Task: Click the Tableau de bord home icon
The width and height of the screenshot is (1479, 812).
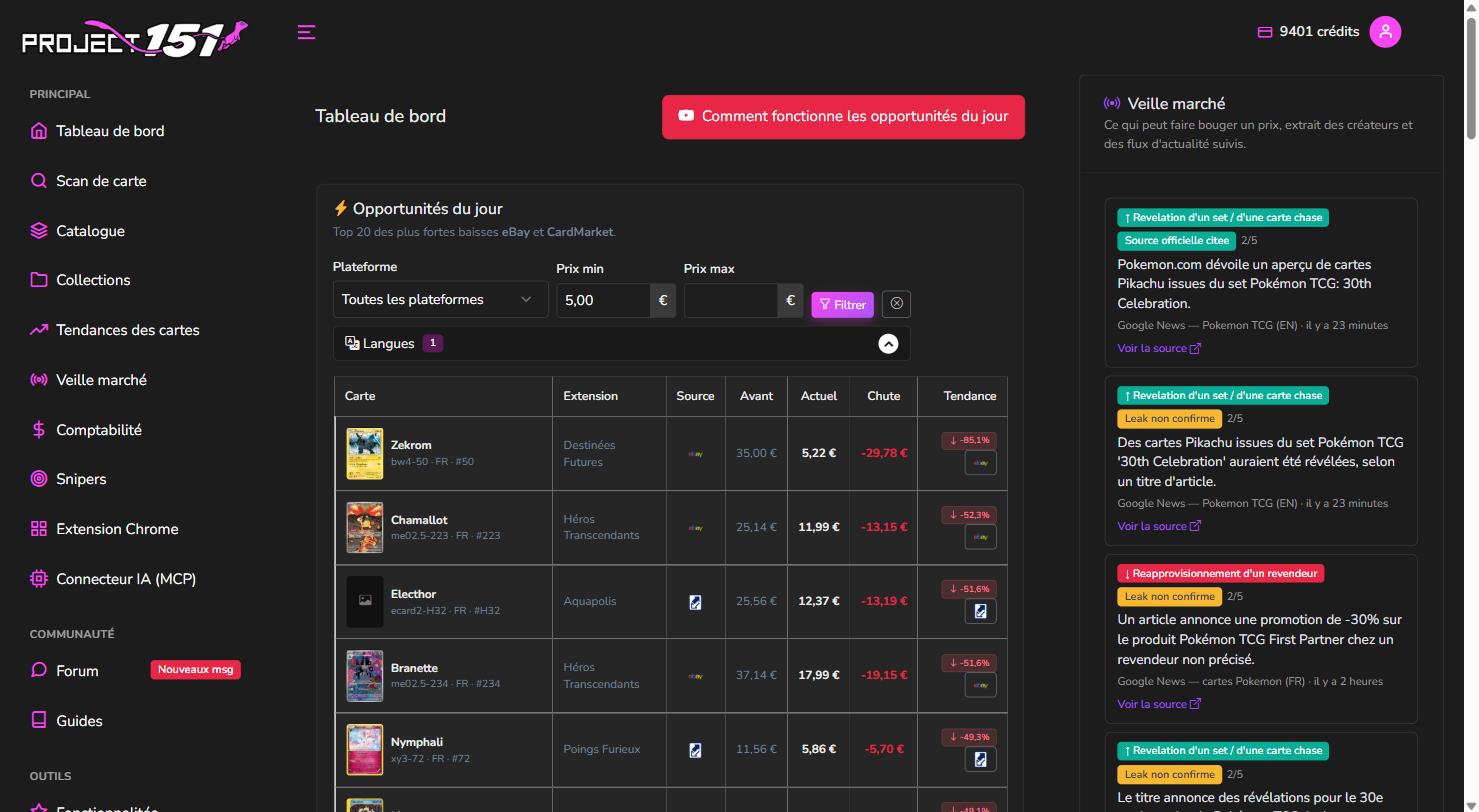Action: click(39, 131)
